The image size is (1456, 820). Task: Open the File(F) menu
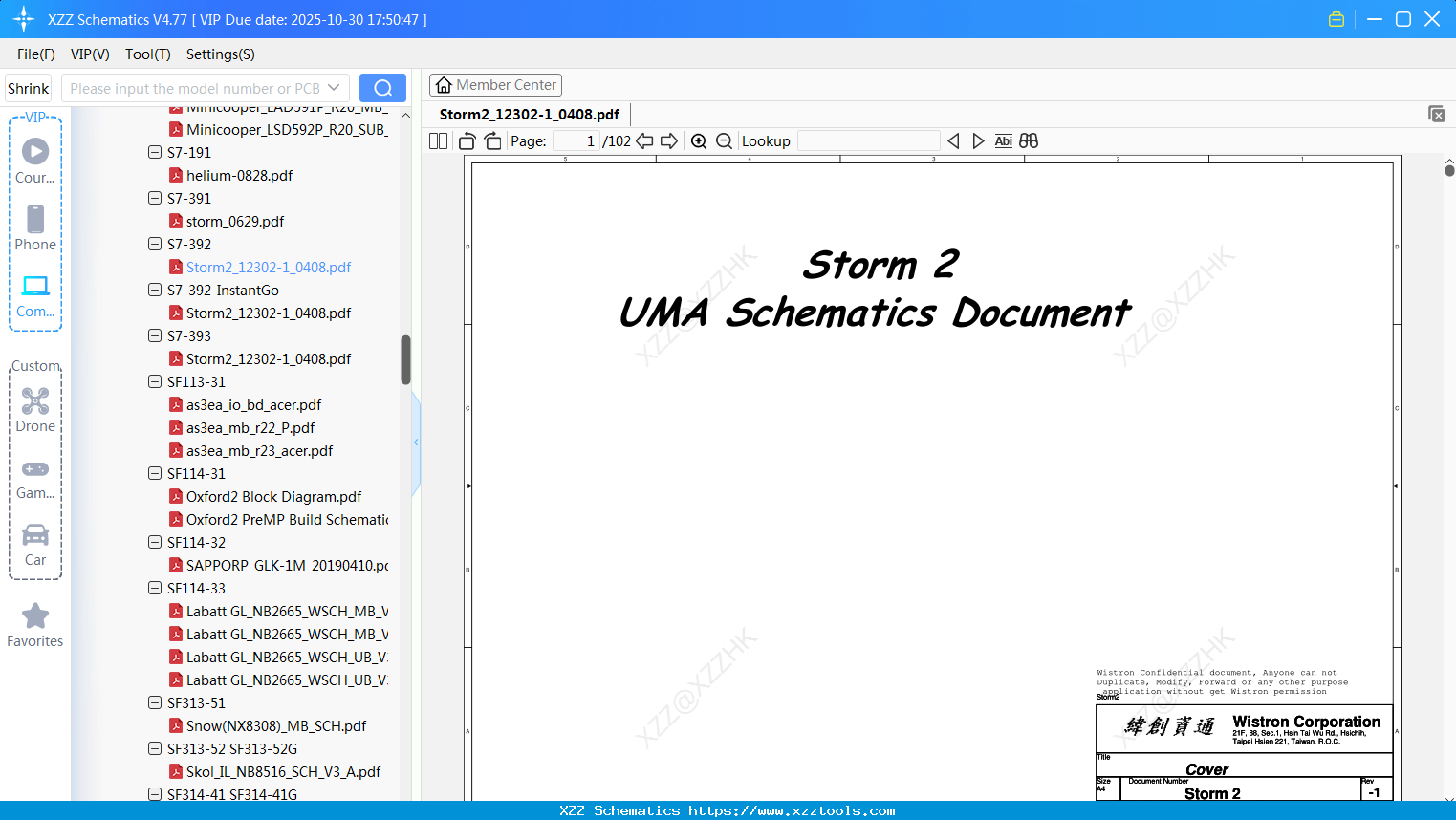click(x=36, y=54)
